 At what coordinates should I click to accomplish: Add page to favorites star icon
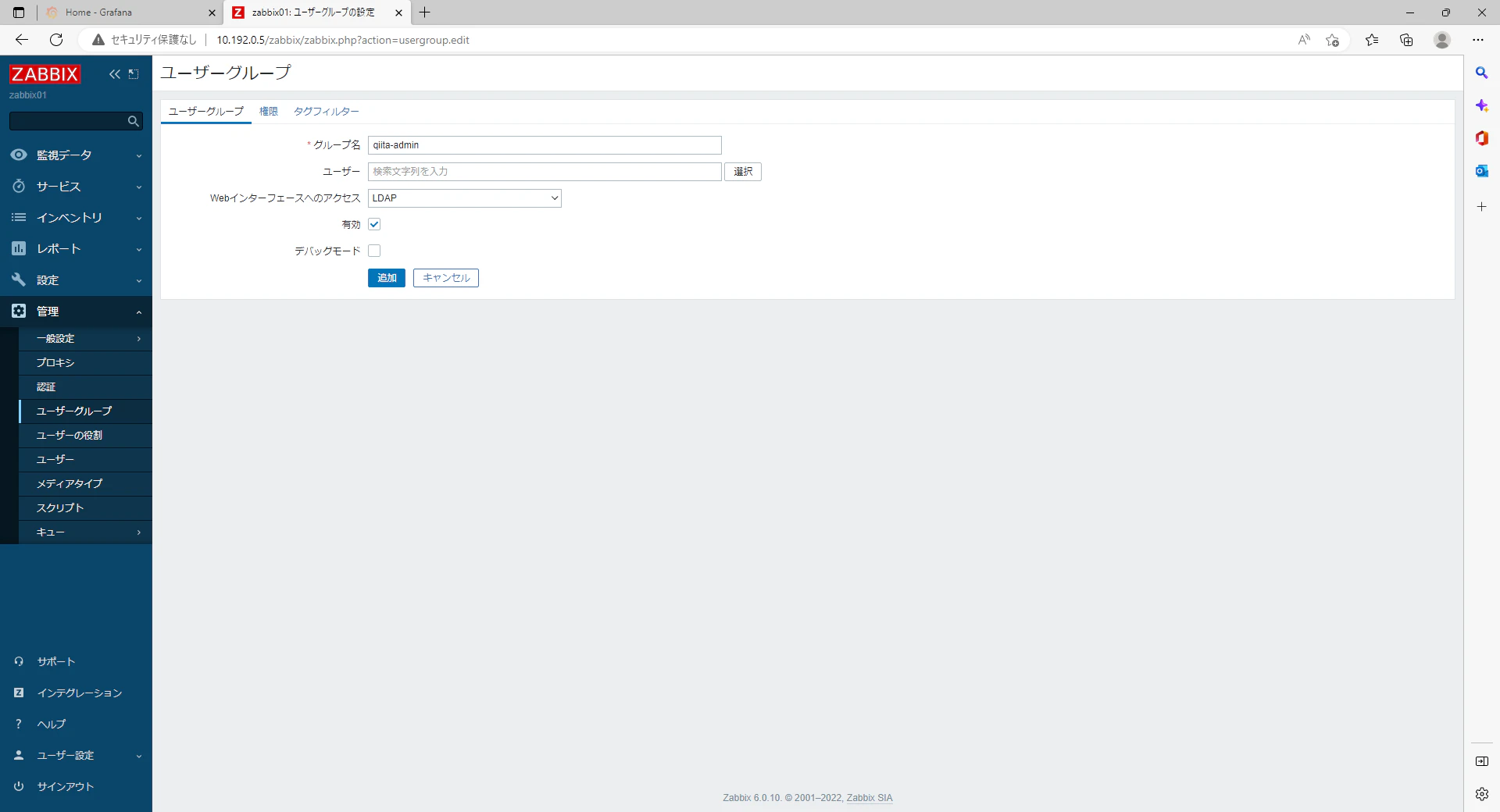(1333, 40)
